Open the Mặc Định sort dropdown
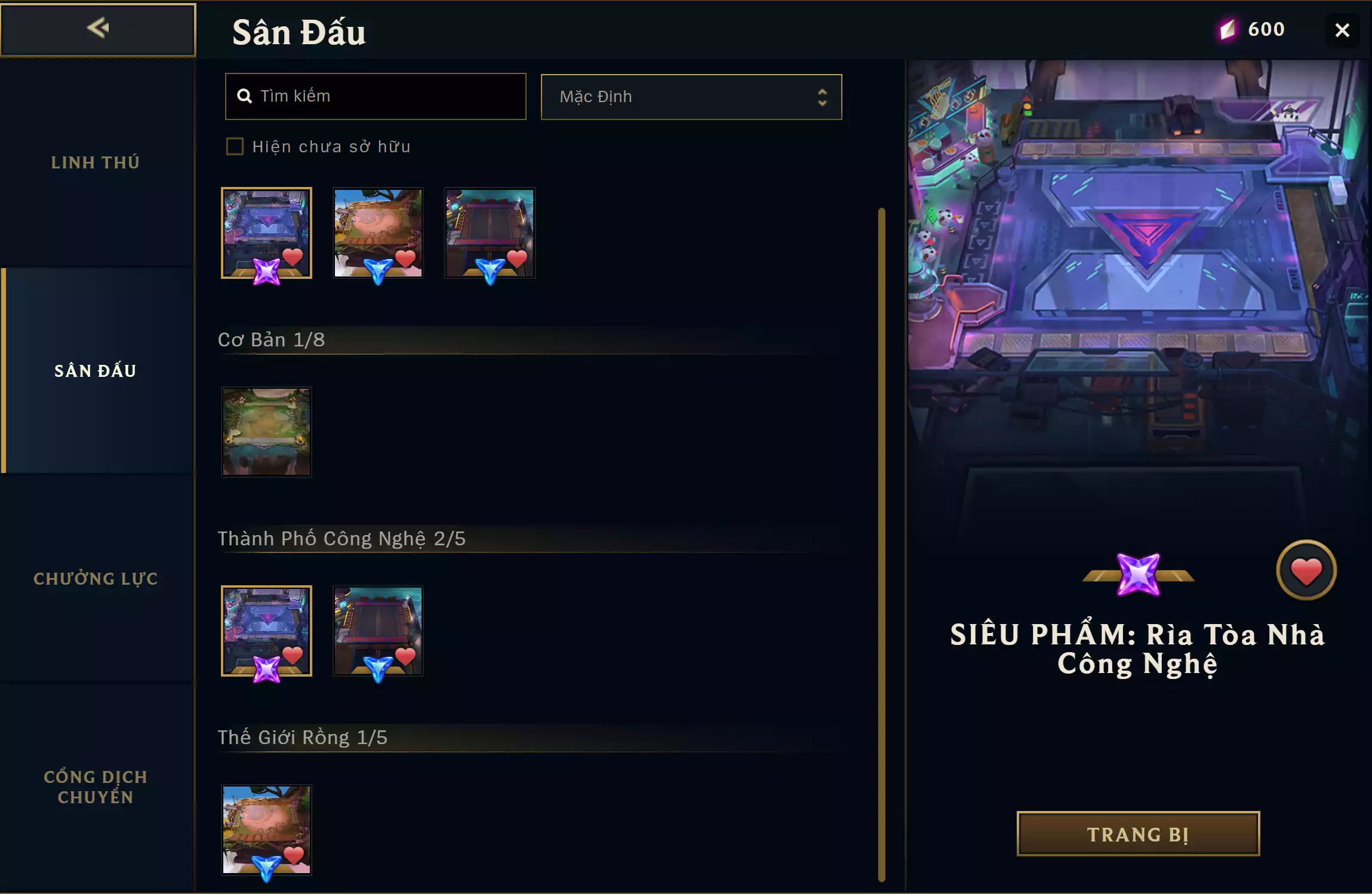Image resolution: width=1372 pixels, height=894 pixels. [x=691, y=97]
